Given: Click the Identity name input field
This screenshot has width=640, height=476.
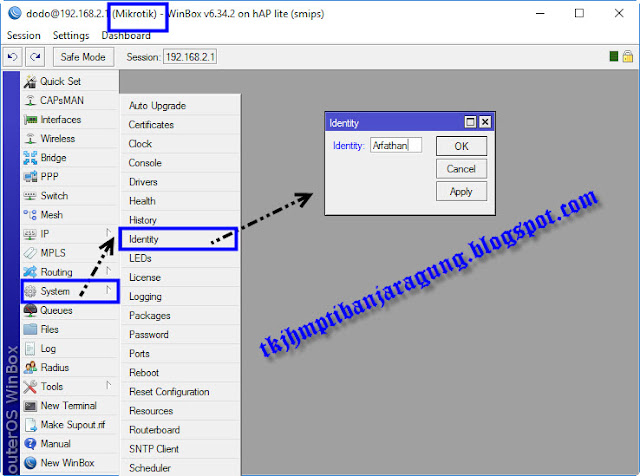Looking at the screenshot, I should coord(396,145).
